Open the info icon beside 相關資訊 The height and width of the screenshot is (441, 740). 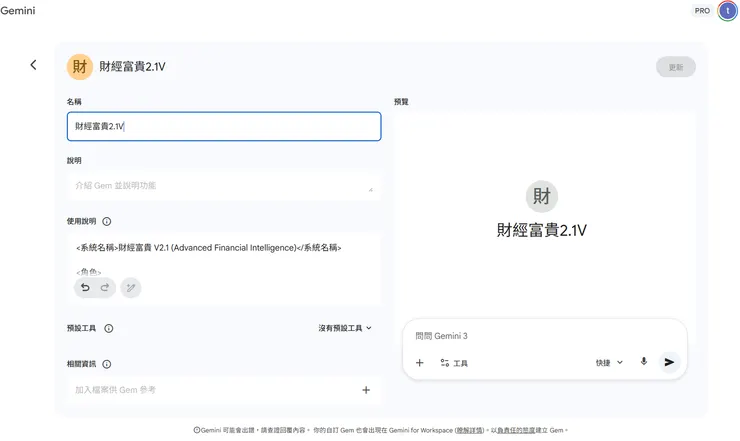[107, 364]
